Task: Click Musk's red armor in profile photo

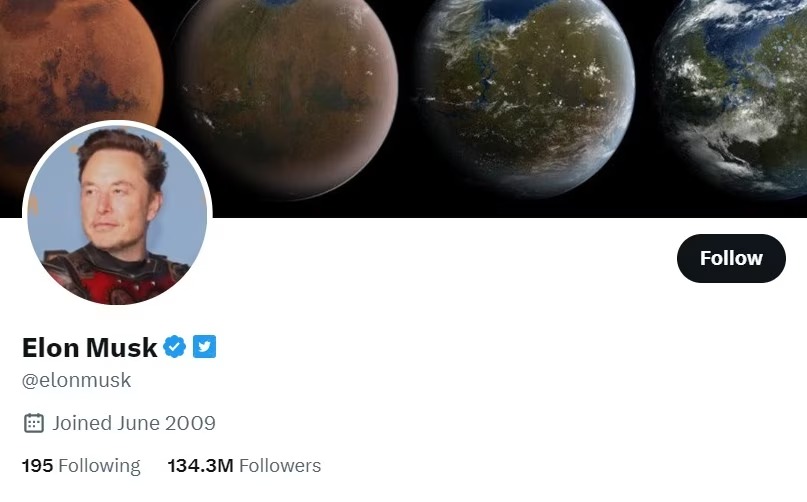Action: tap(116, 283)
